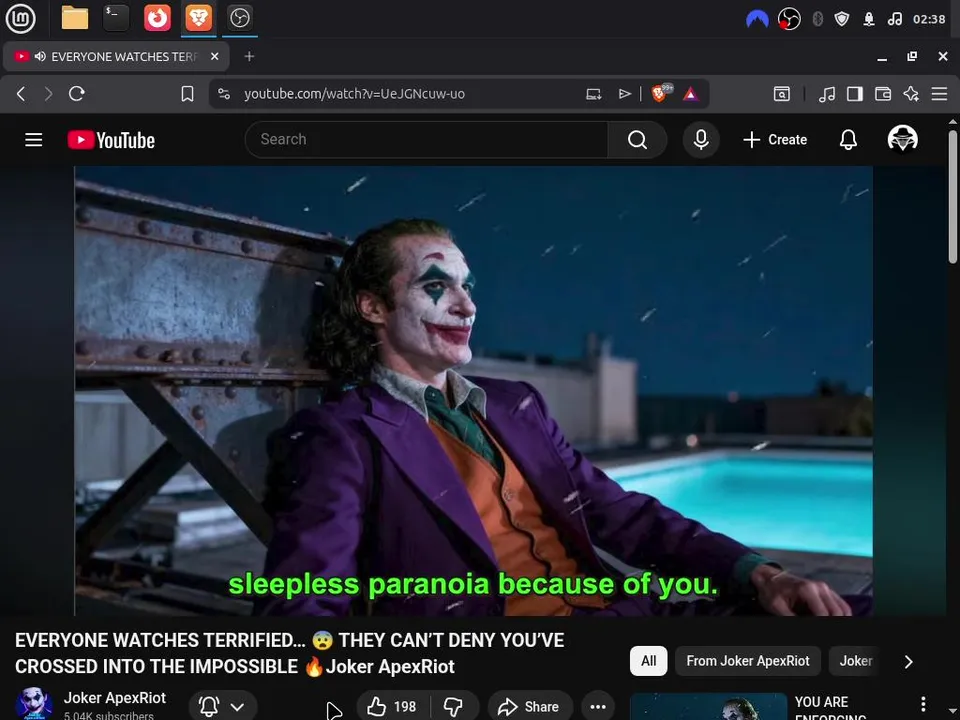Open the Joker ApexRiot channel name link

pyautogui.click(x=114, y=698)
